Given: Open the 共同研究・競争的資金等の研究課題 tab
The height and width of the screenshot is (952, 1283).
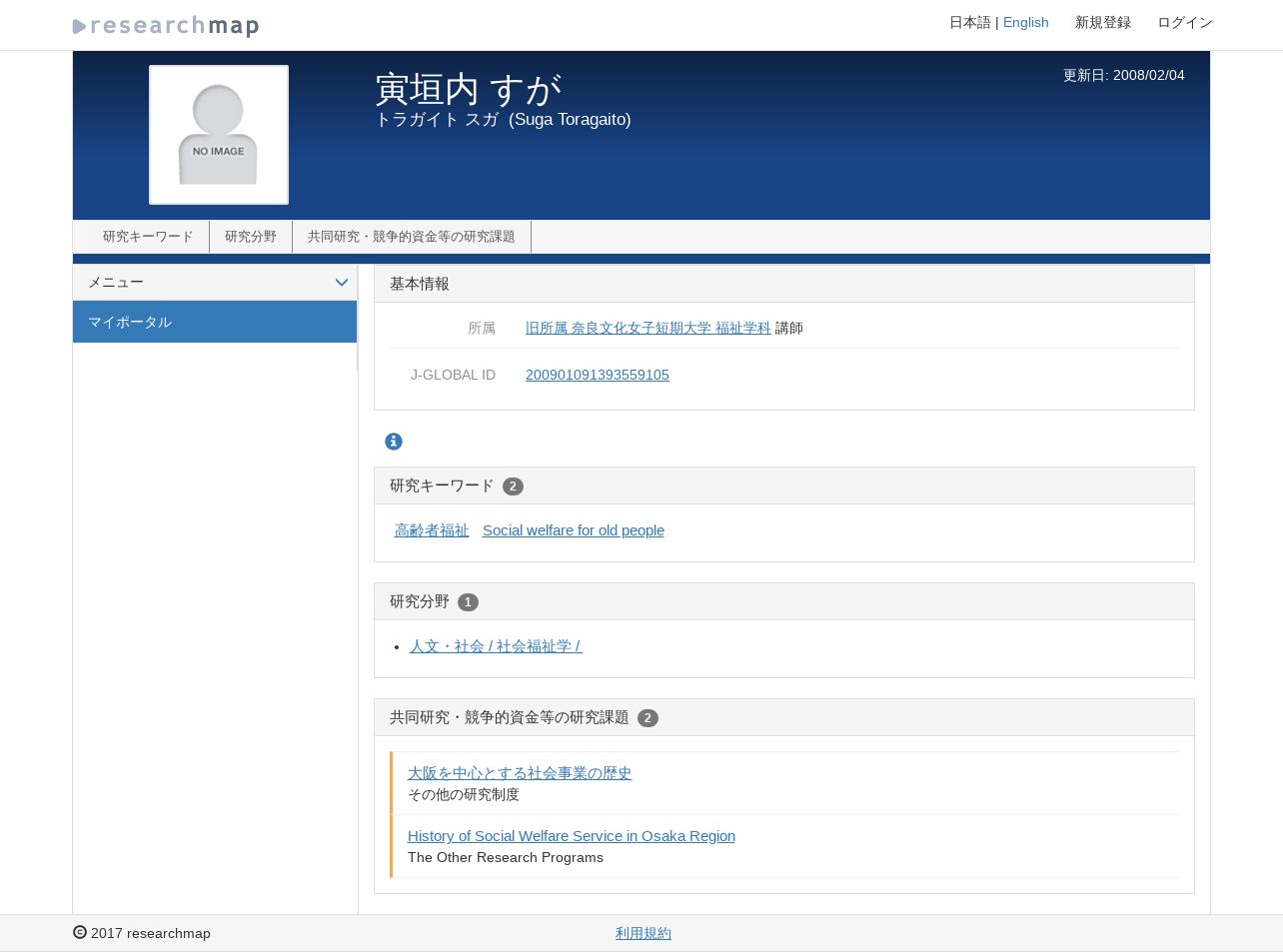Looking at the screenshot, I should pyautogui.click(x=412, y=237).
